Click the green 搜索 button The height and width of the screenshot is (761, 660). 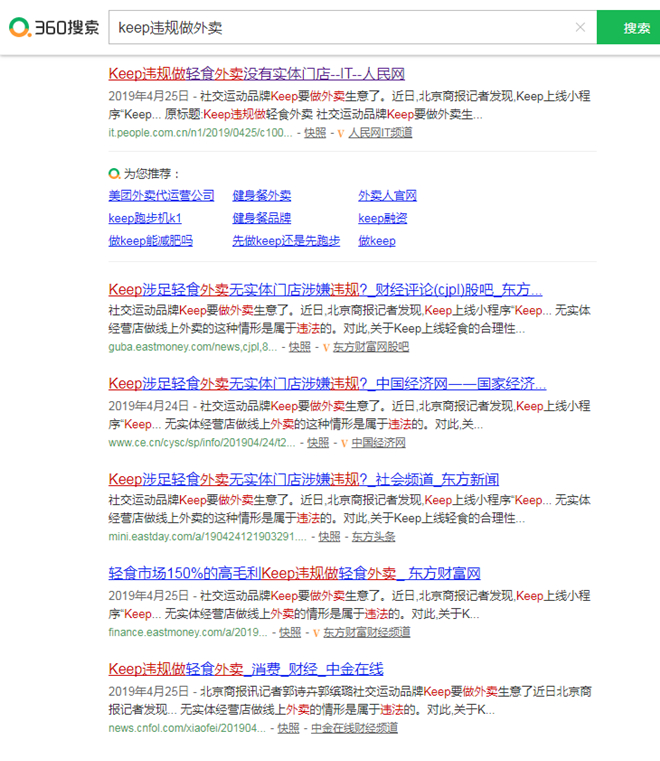pos(628,27)
